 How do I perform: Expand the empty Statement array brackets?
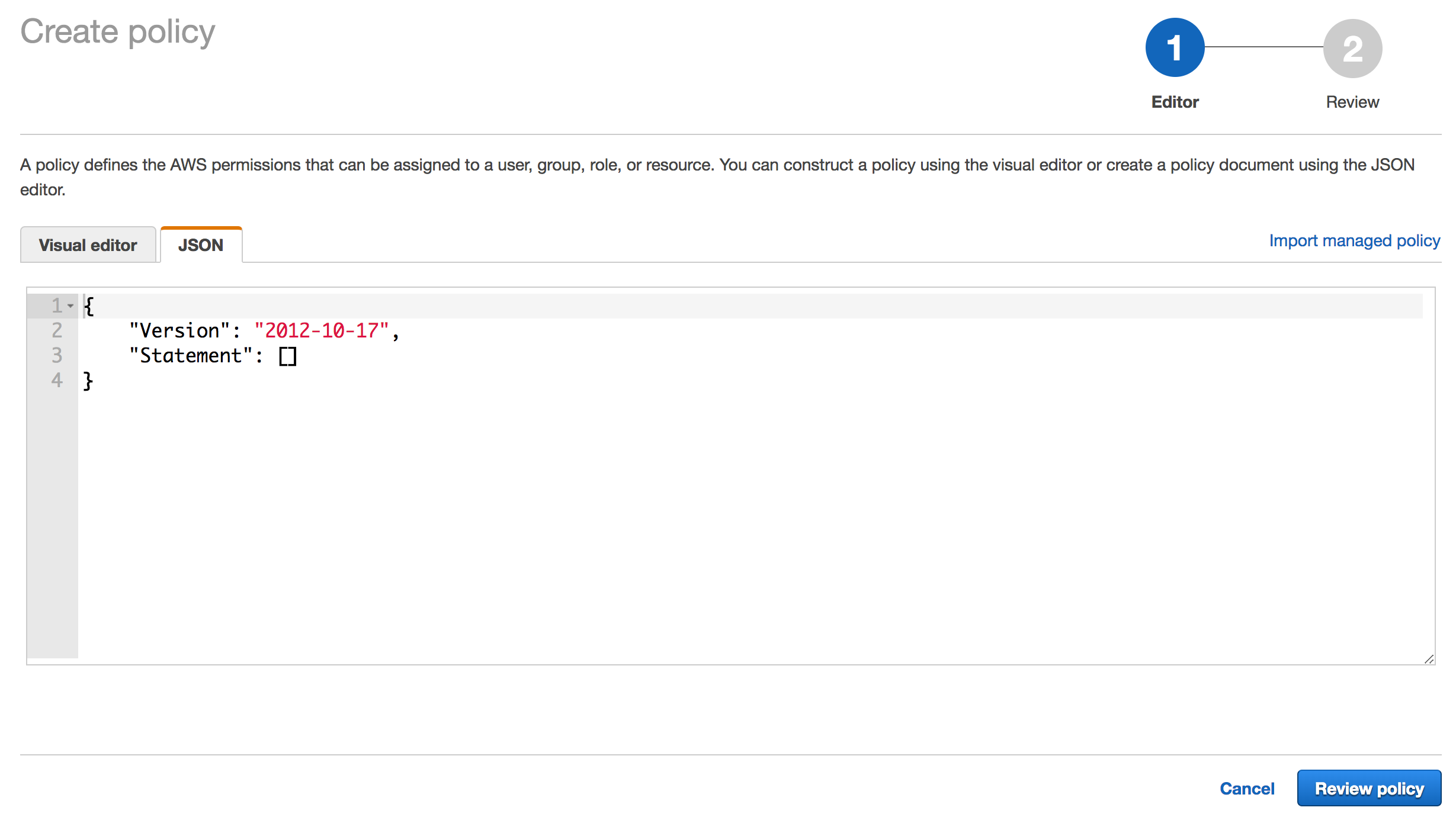tap(288, 355)
